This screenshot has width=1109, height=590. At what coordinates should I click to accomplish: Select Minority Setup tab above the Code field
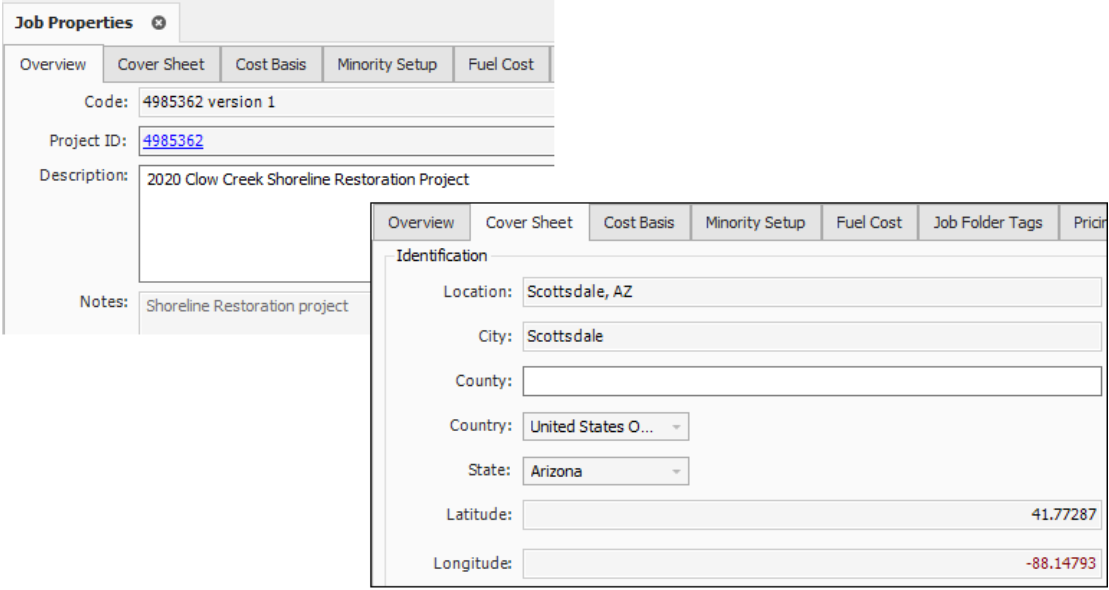pos(387,65)
